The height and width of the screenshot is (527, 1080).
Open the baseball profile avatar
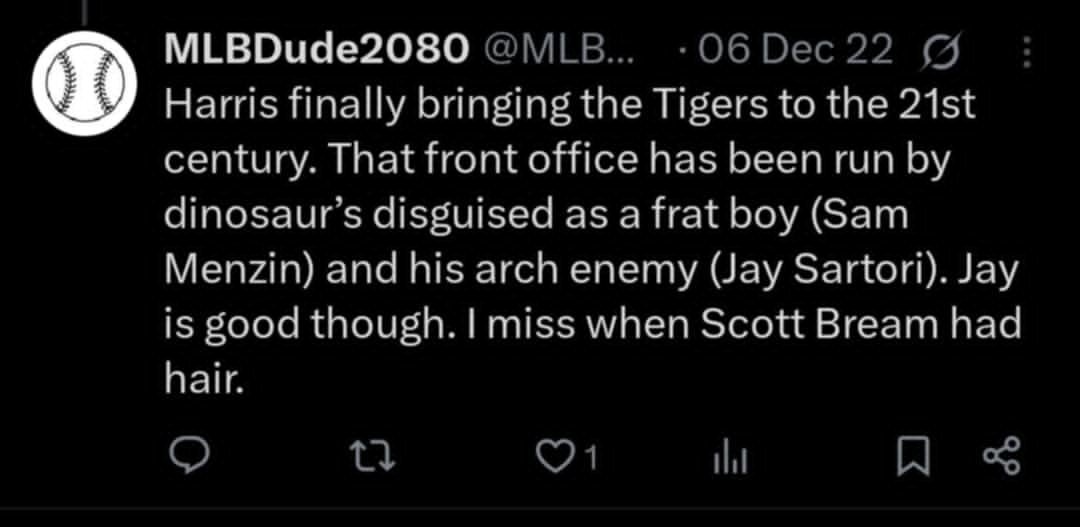point(86,82)
